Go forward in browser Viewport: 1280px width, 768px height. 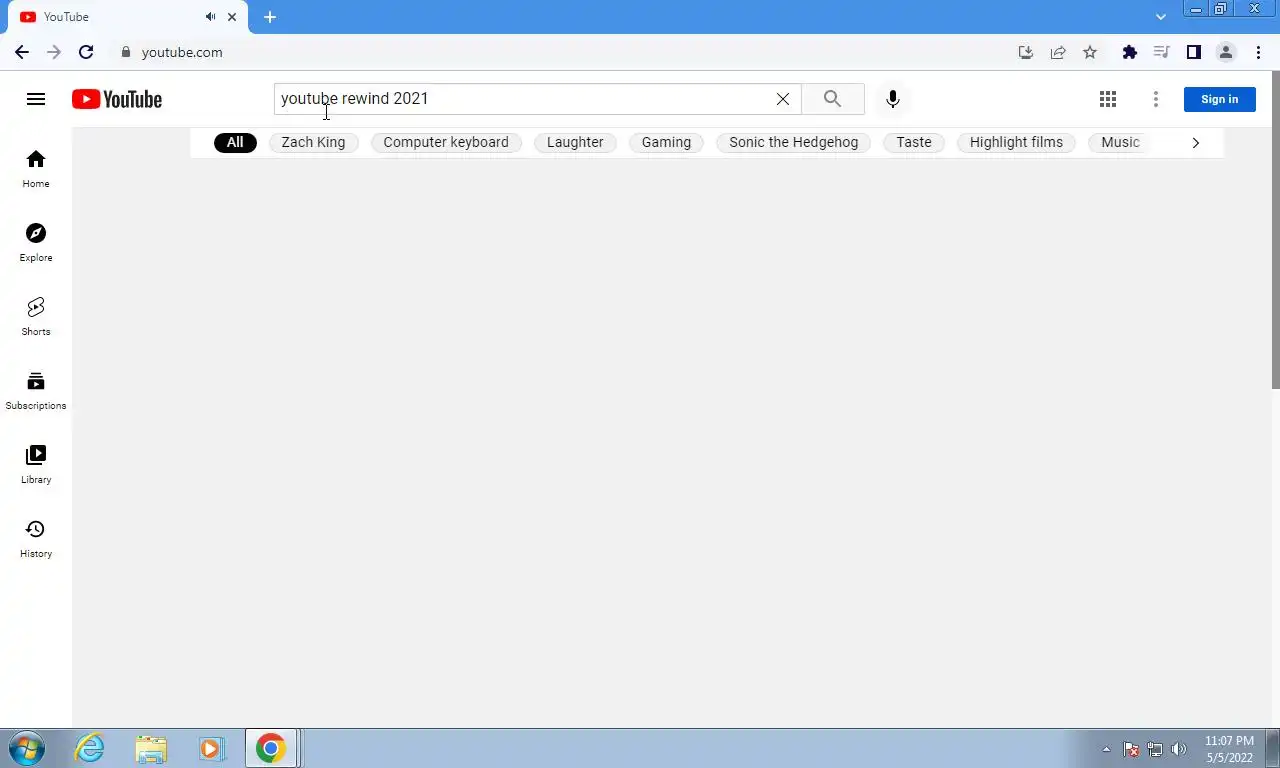(54, 52)
